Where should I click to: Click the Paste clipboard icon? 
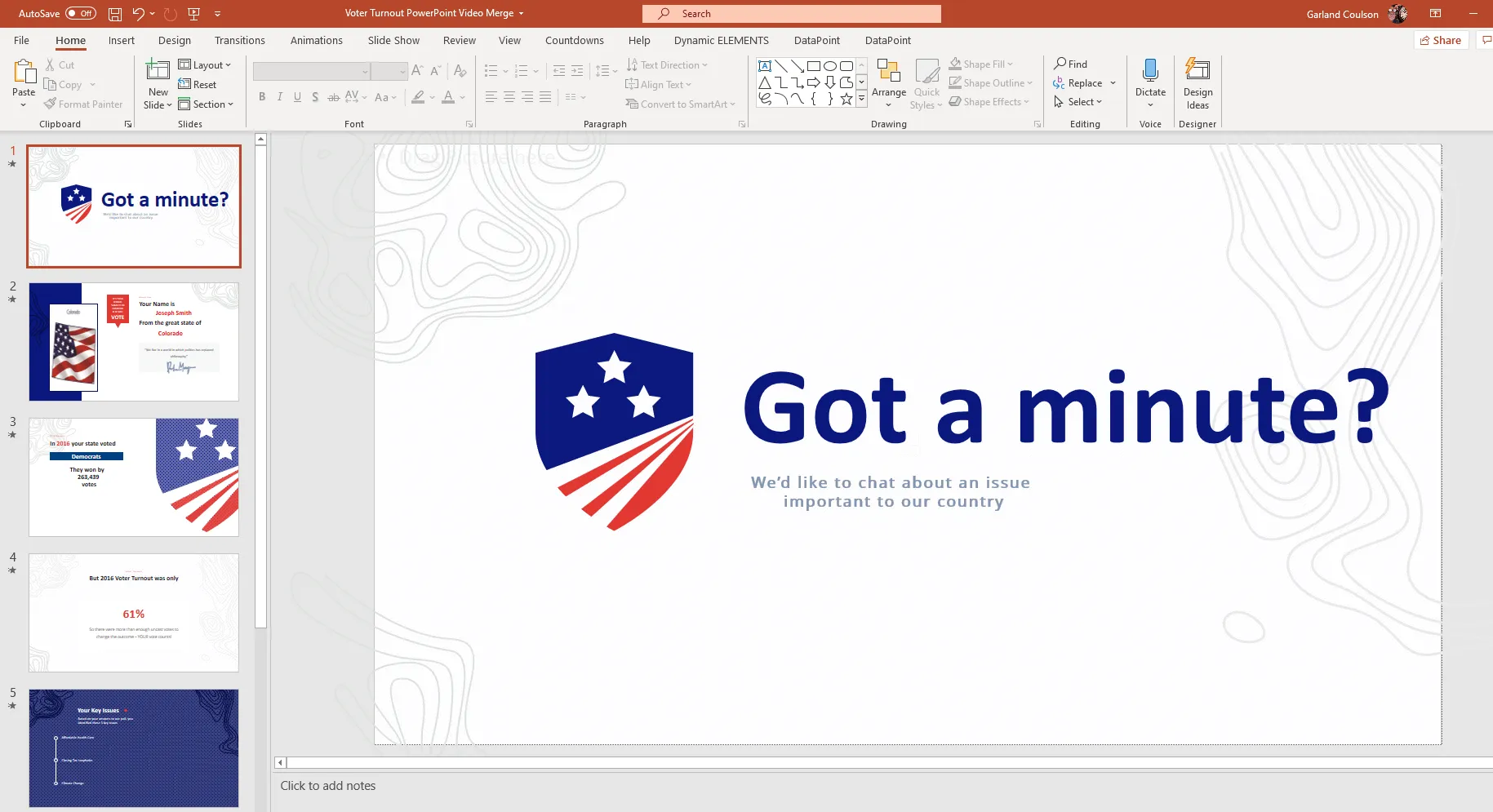pyautogui.click(x=24, y=73)
